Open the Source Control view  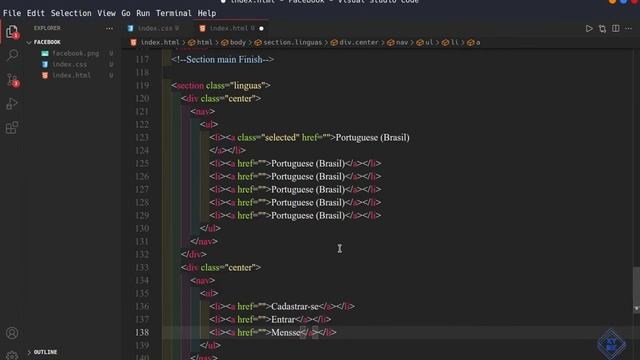point(12,80)
